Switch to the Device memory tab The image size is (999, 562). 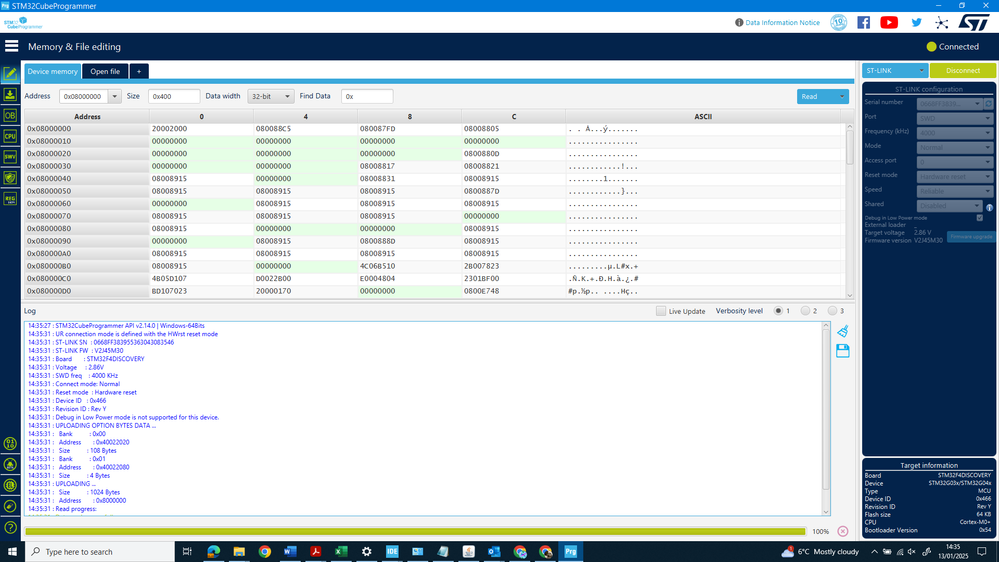pos(52,71)
